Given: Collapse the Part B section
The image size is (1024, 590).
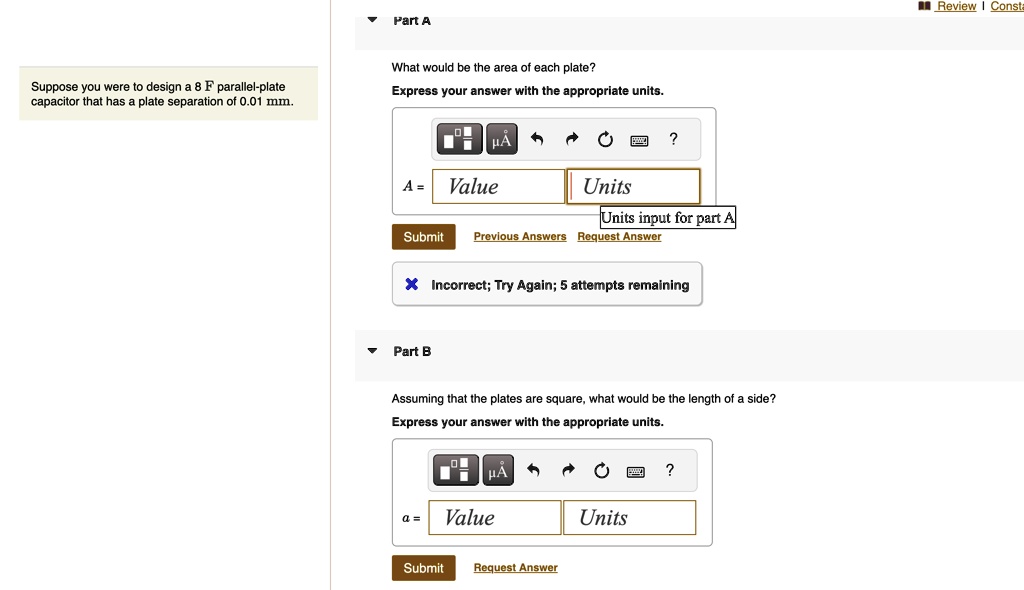Looking at the screenshot, I should (372, 351).
